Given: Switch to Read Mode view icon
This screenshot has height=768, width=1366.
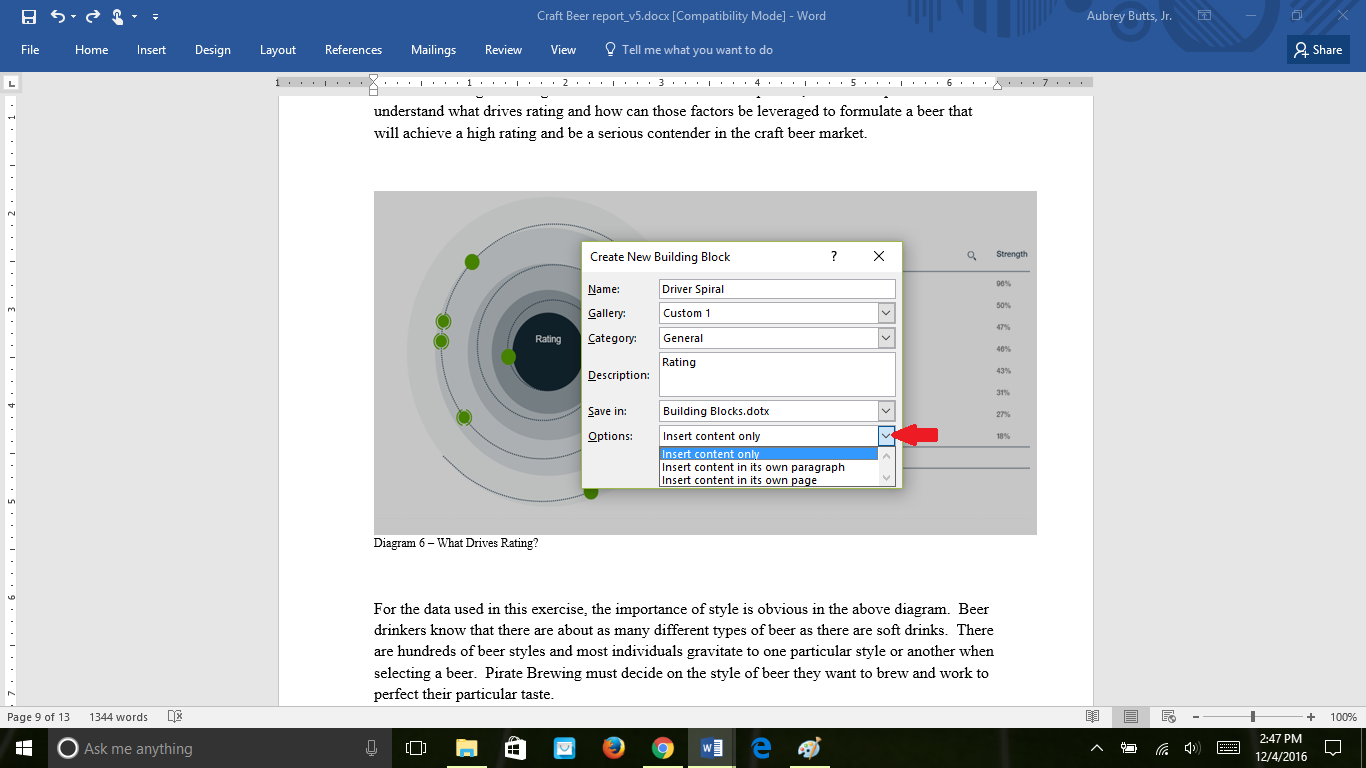Looking at the screenshot, I should [1093, 717].
